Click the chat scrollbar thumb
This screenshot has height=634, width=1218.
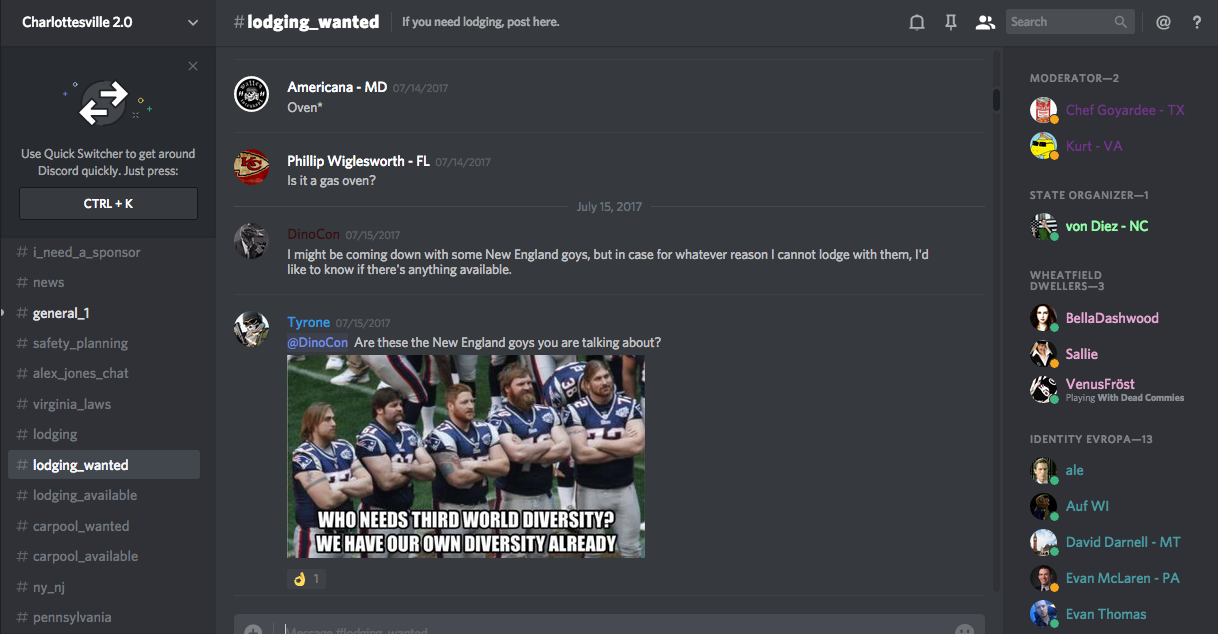pyautogui.click(x=996, y=100)
